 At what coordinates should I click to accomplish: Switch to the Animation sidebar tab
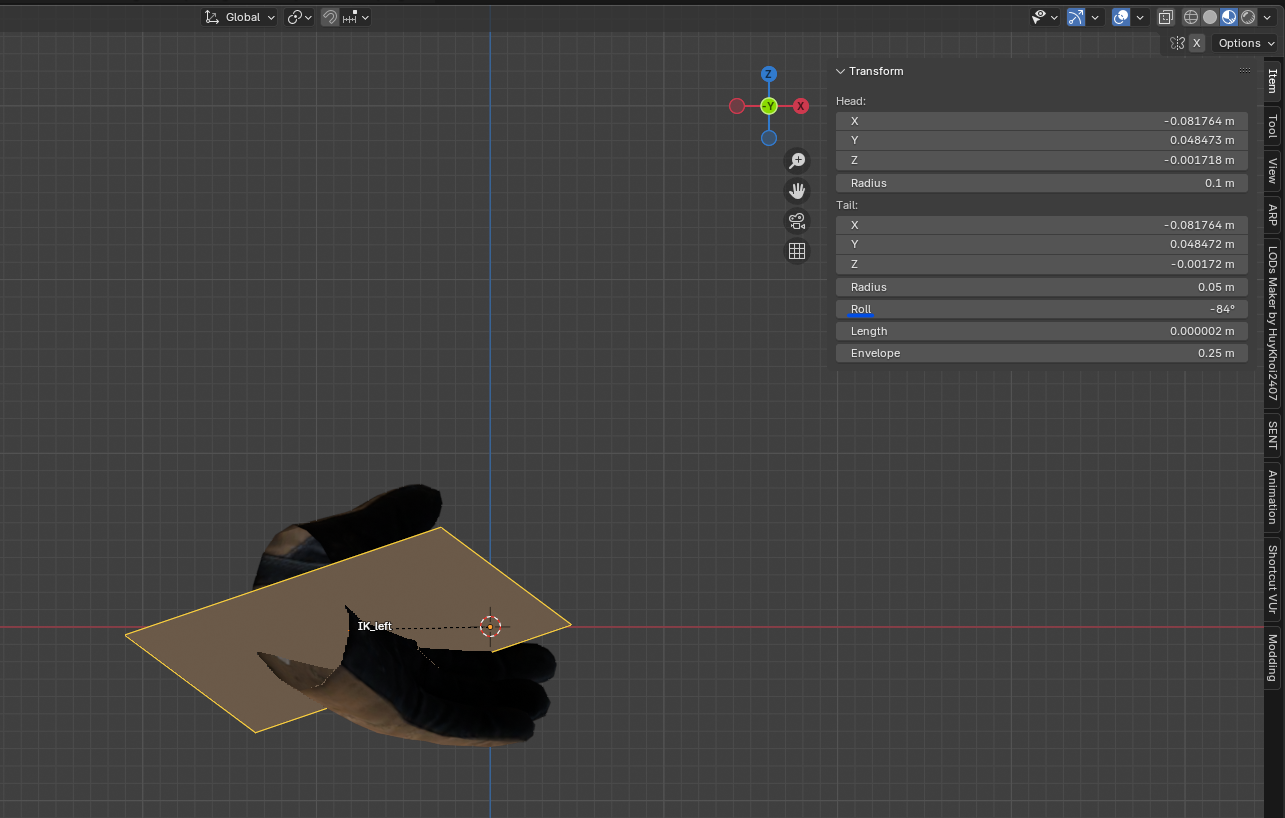coord(1273,497)
